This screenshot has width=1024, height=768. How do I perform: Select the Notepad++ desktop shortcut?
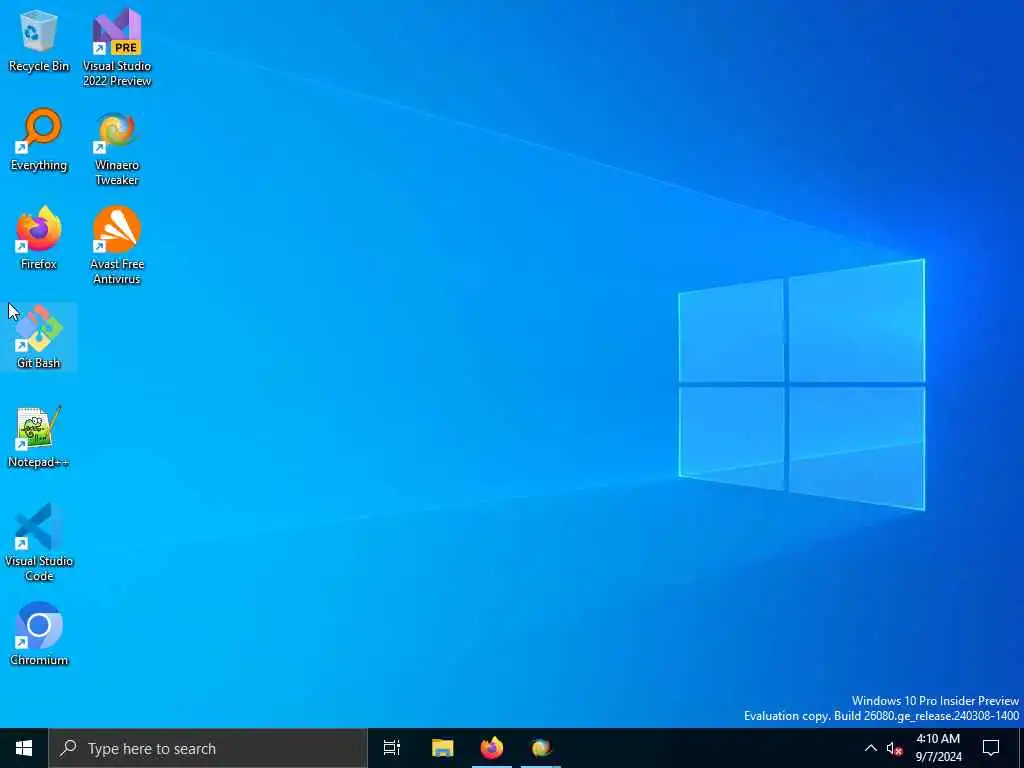point(39,437)
